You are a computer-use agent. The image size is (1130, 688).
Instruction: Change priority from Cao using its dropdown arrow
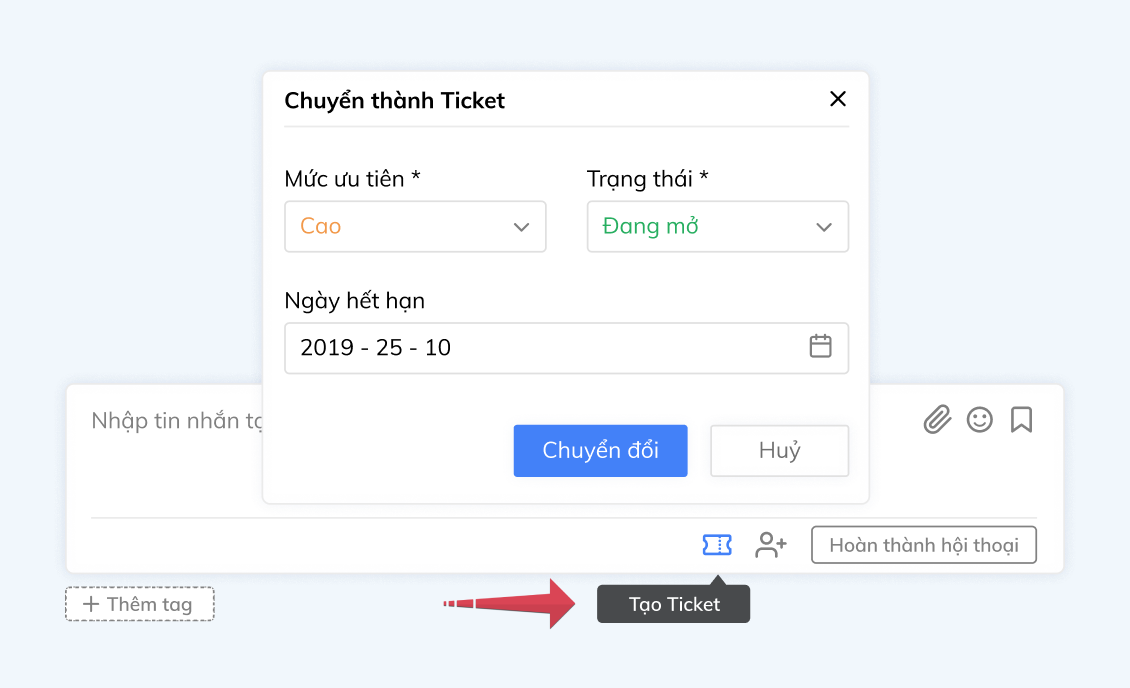(x=521, y=227)
